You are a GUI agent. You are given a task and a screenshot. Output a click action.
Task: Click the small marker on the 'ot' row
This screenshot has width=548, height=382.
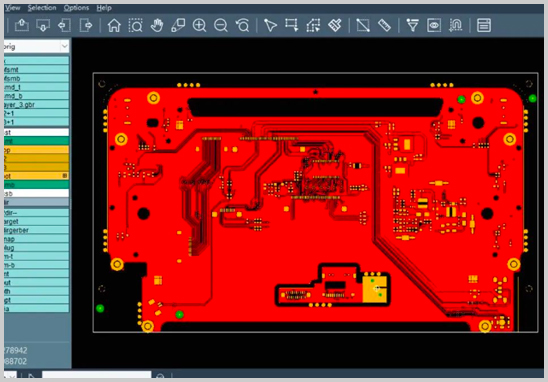(x=65, y=176)
